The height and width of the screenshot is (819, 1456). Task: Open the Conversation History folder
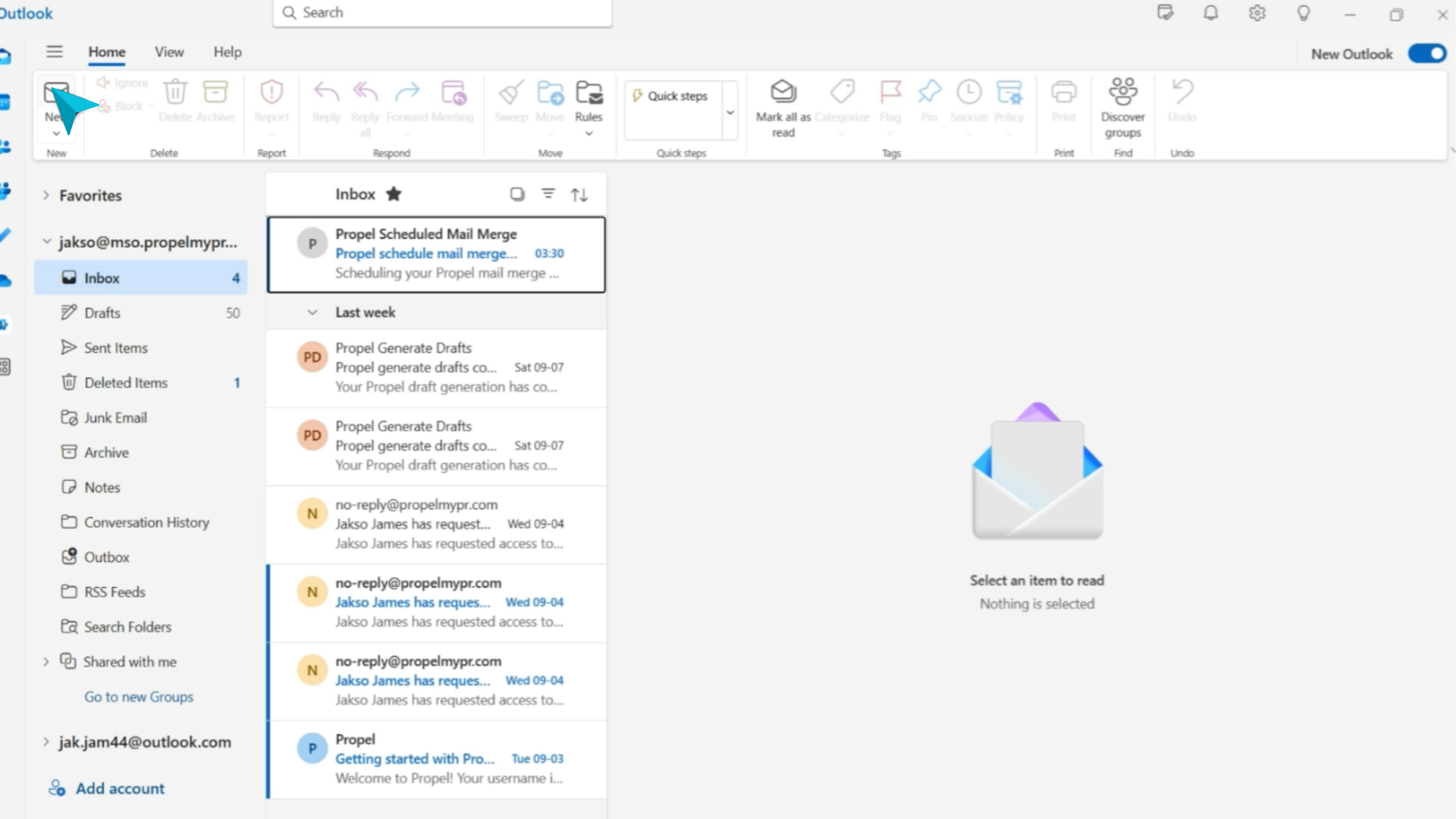coord(141,522)
